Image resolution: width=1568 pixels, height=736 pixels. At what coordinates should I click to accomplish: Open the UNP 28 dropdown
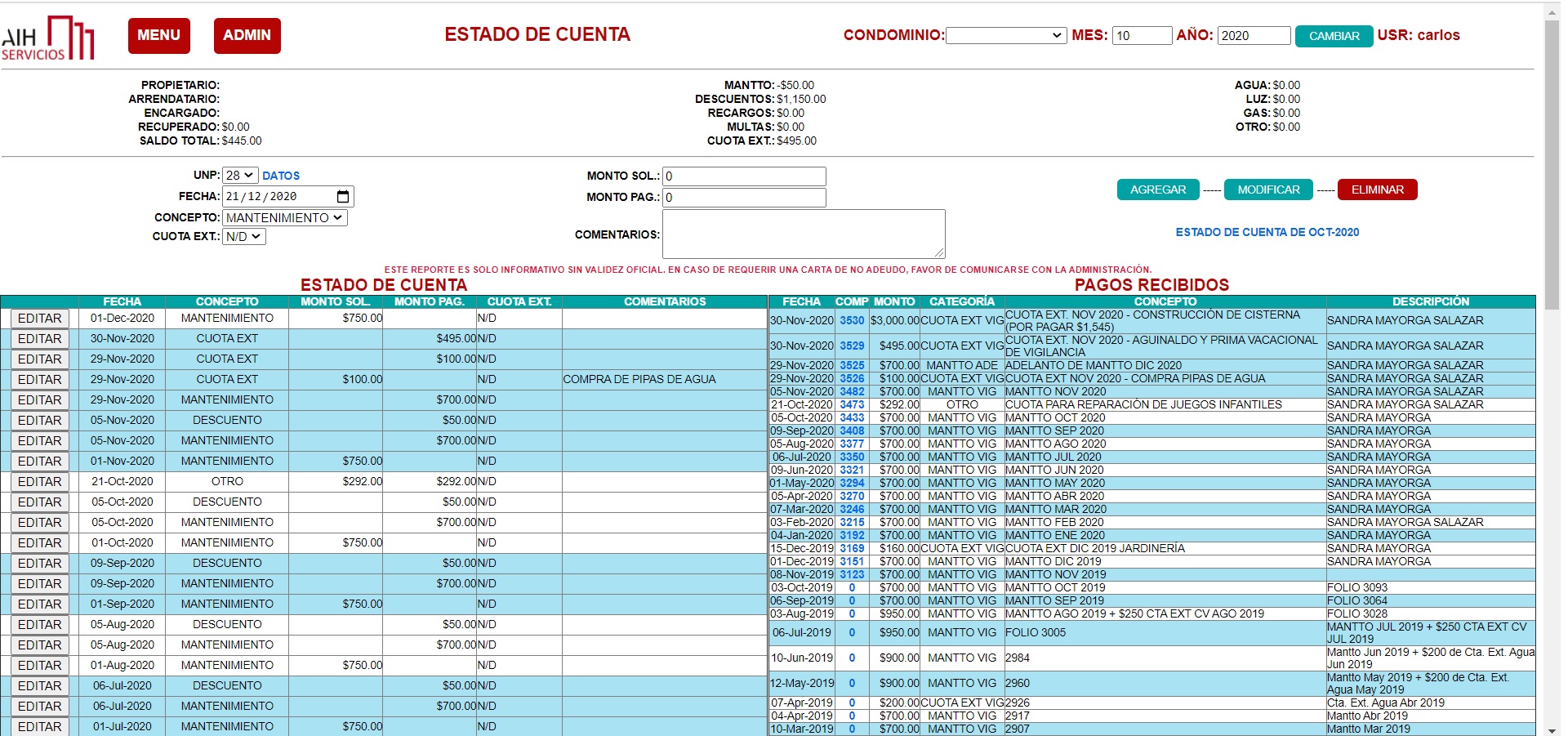pos(240,176)
